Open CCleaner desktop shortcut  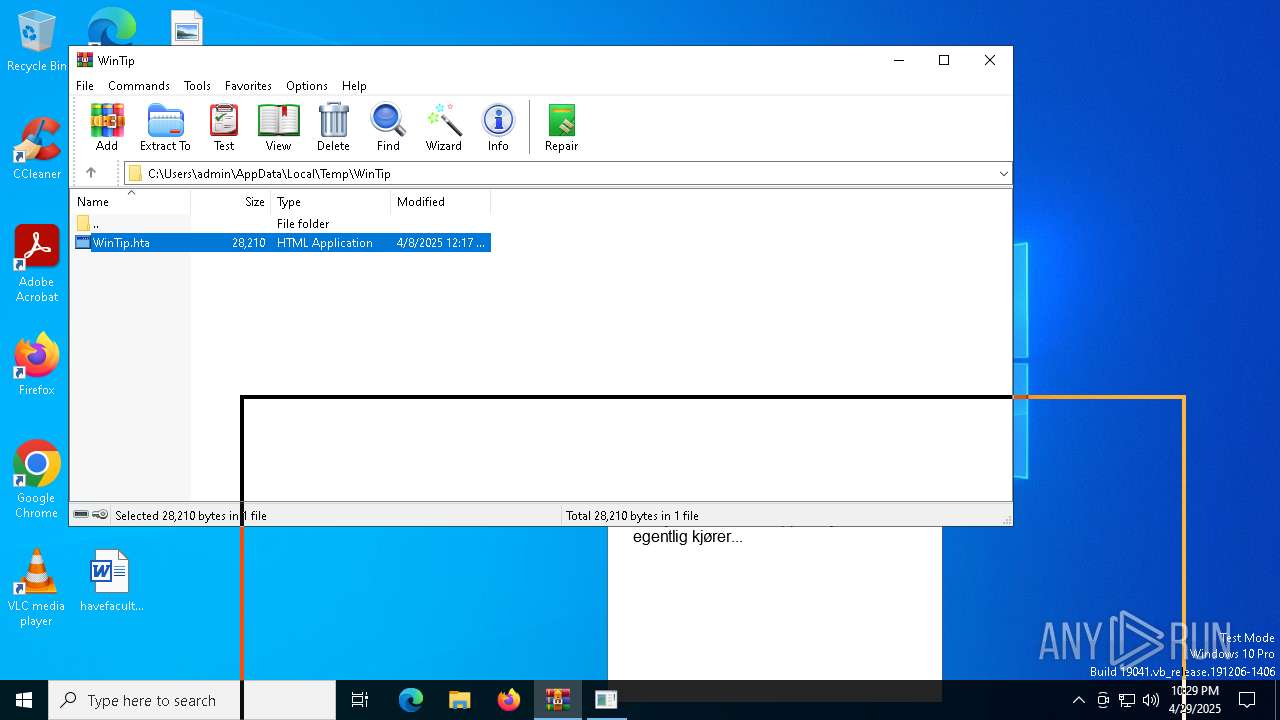click(x=37, y=150)
